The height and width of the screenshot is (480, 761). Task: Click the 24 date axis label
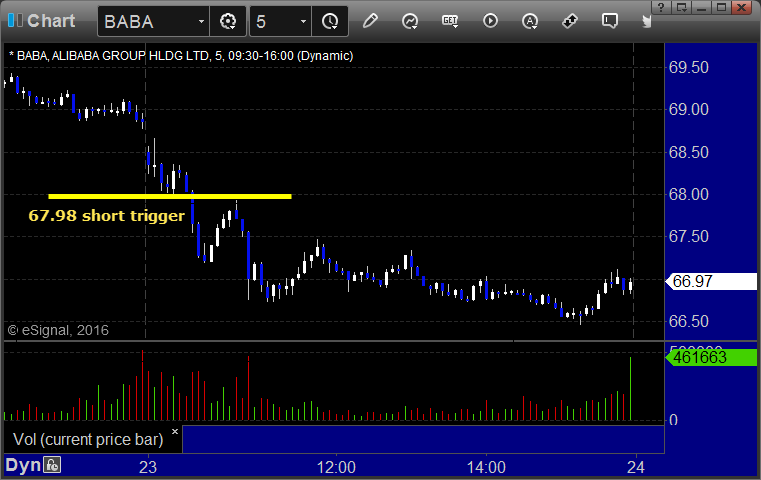pyautogui.click(x=635, y=467)
